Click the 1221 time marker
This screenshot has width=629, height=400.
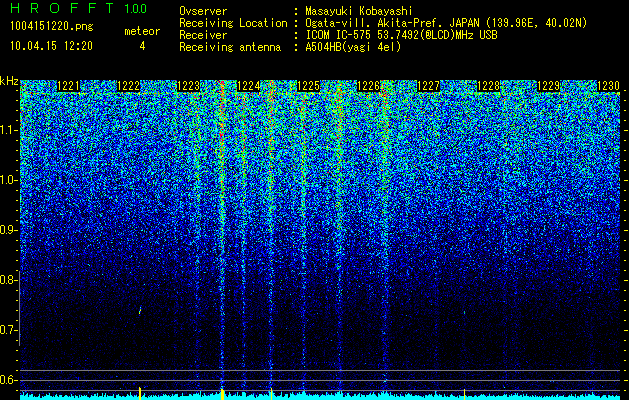tap(69, 86)
